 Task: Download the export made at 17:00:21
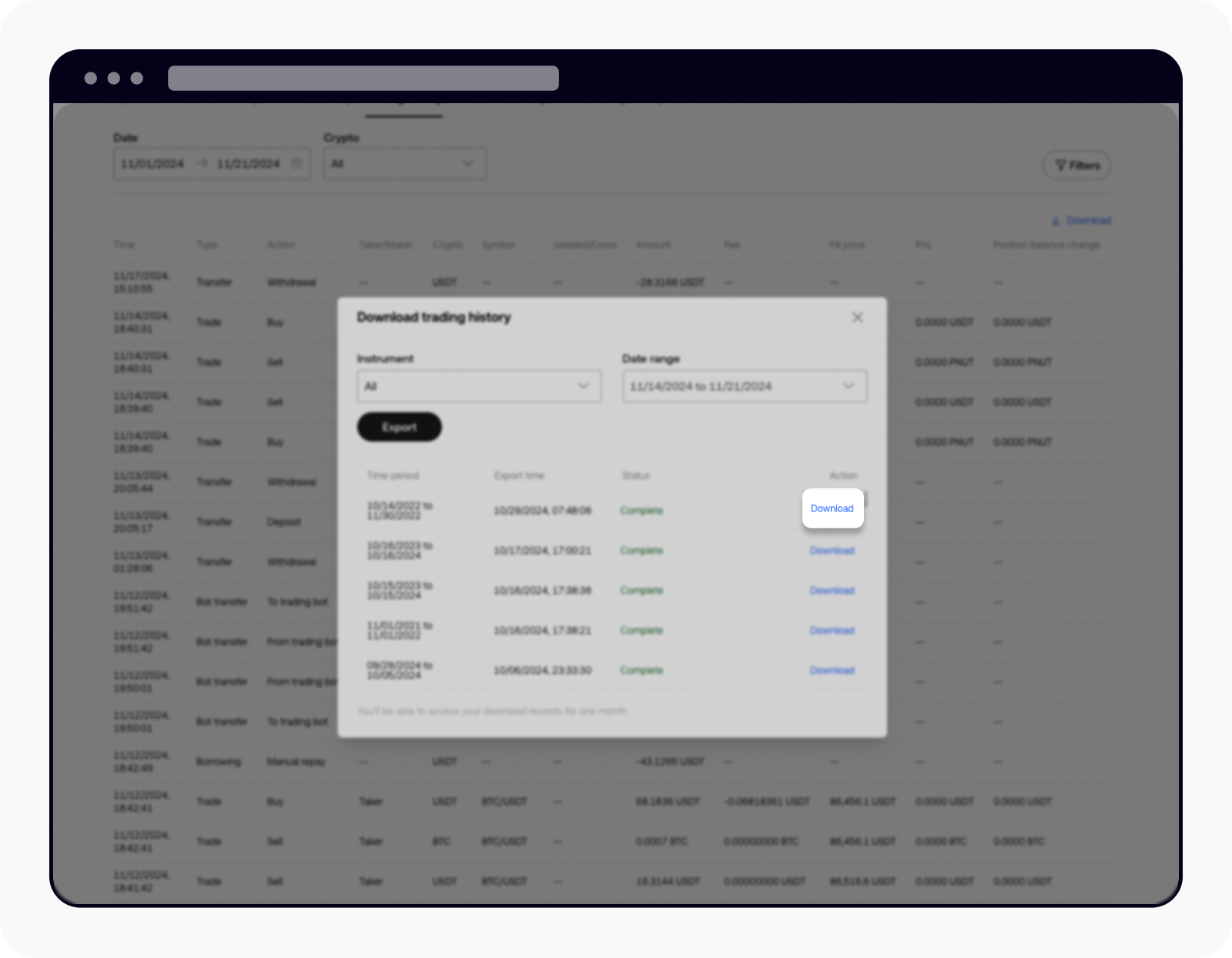tap(832, 551)
